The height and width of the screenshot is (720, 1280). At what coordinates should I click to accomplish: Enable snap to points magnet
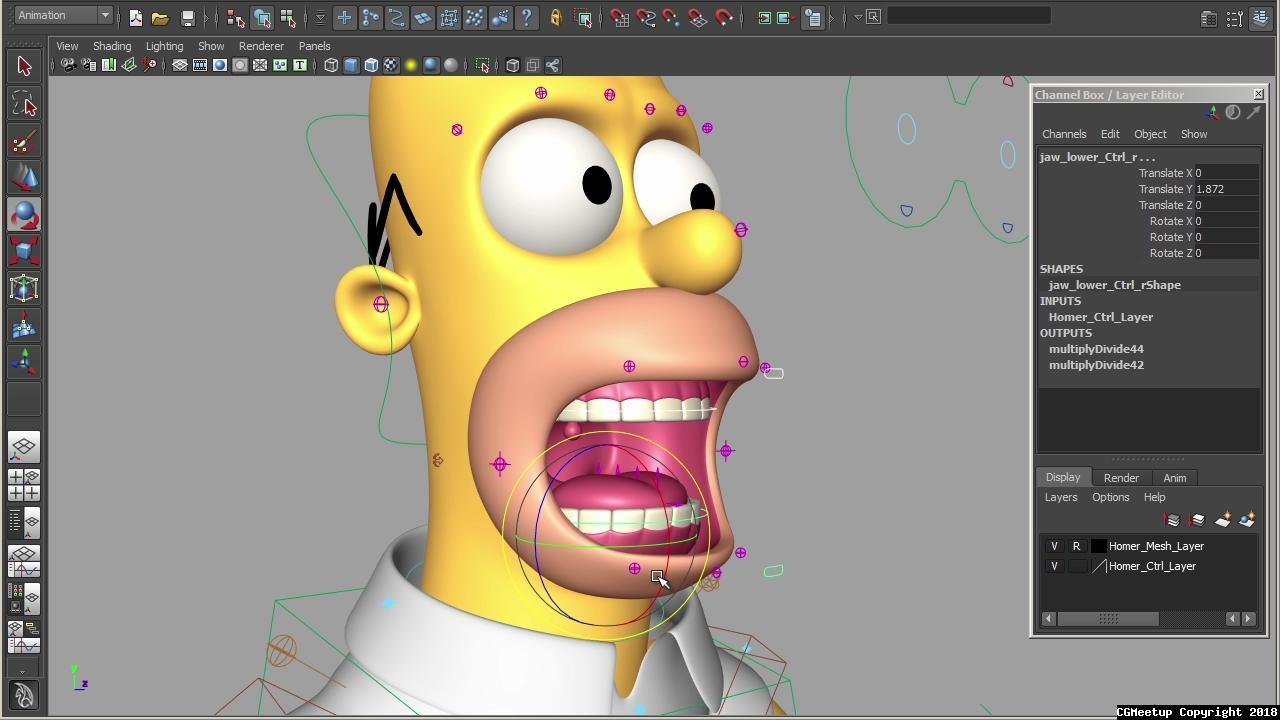[672, 18]
